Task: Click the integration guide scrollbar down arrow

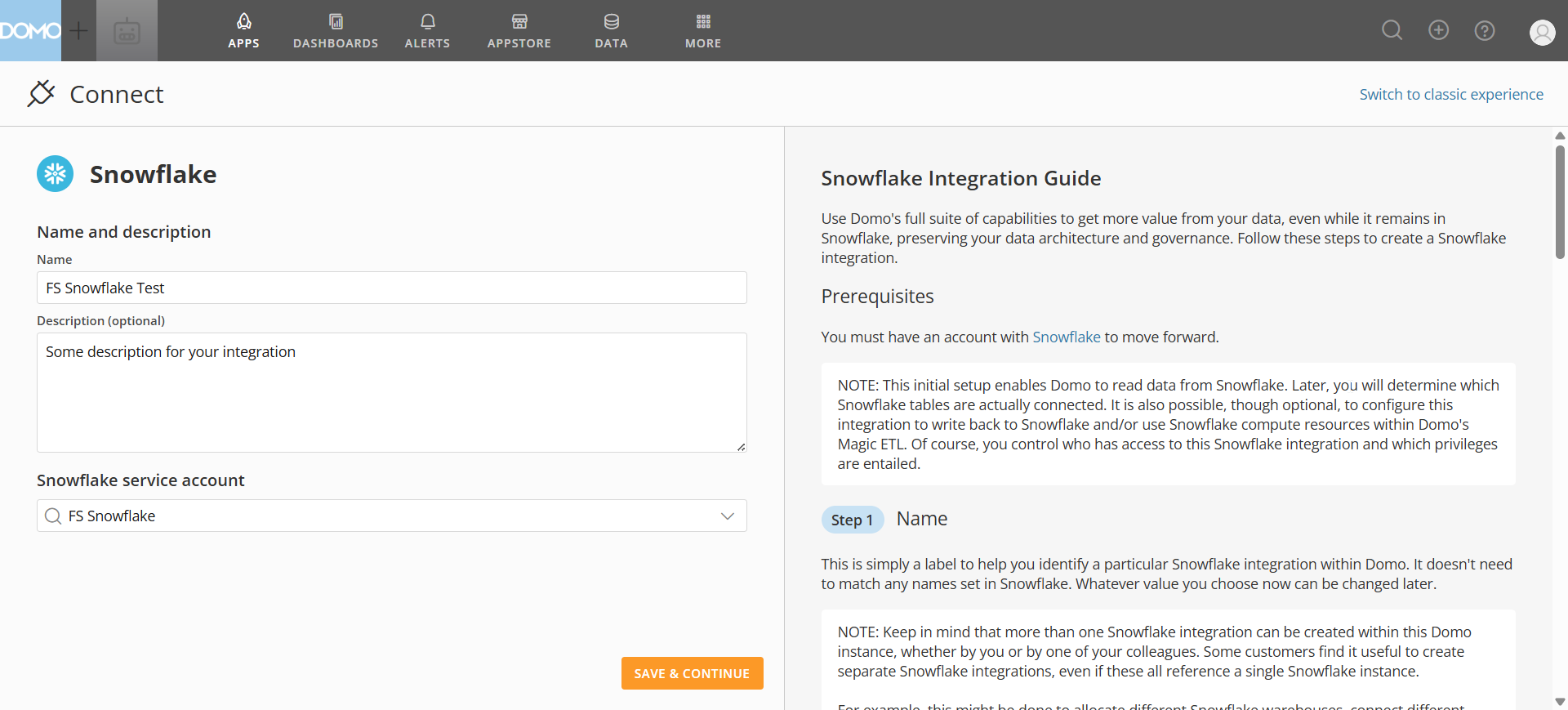Action: pyautogui.click(x=1559, y=702)
